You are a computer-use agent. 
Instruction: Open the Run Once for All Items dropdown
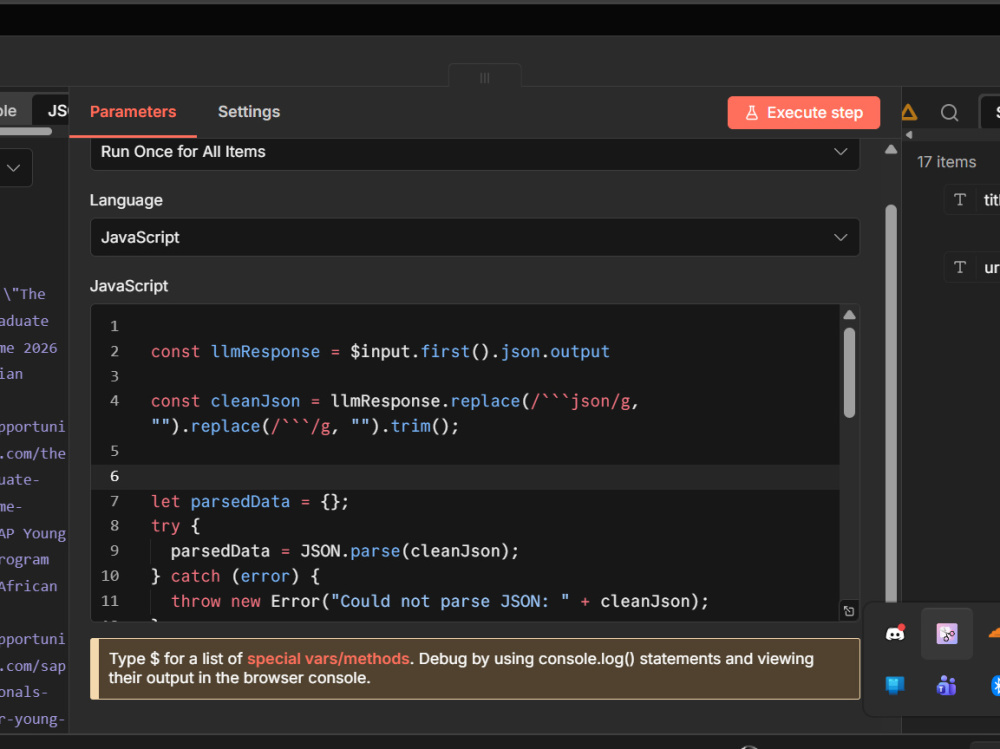click(x=474, y=152)
